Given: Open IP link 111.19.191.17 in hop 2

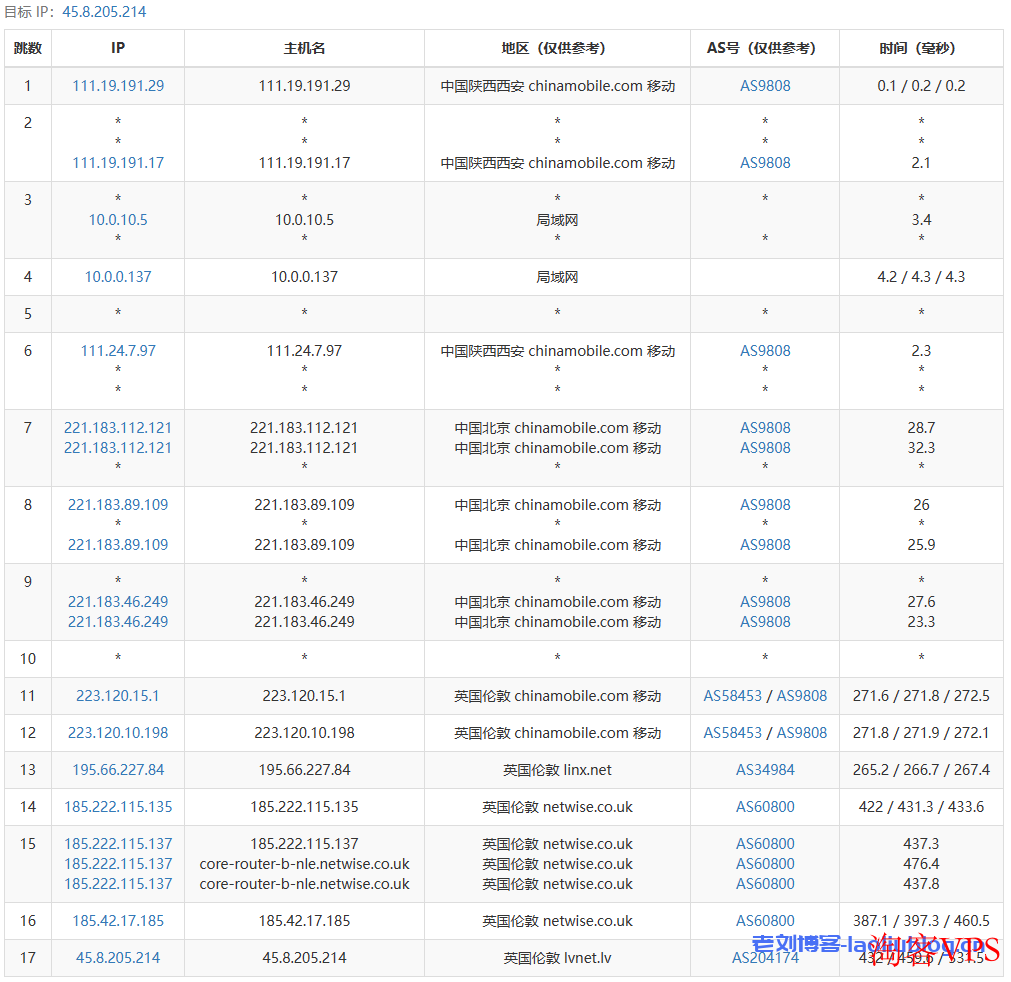Looking at the screenshot, I should pyautogui.click(x=118, y=162).
